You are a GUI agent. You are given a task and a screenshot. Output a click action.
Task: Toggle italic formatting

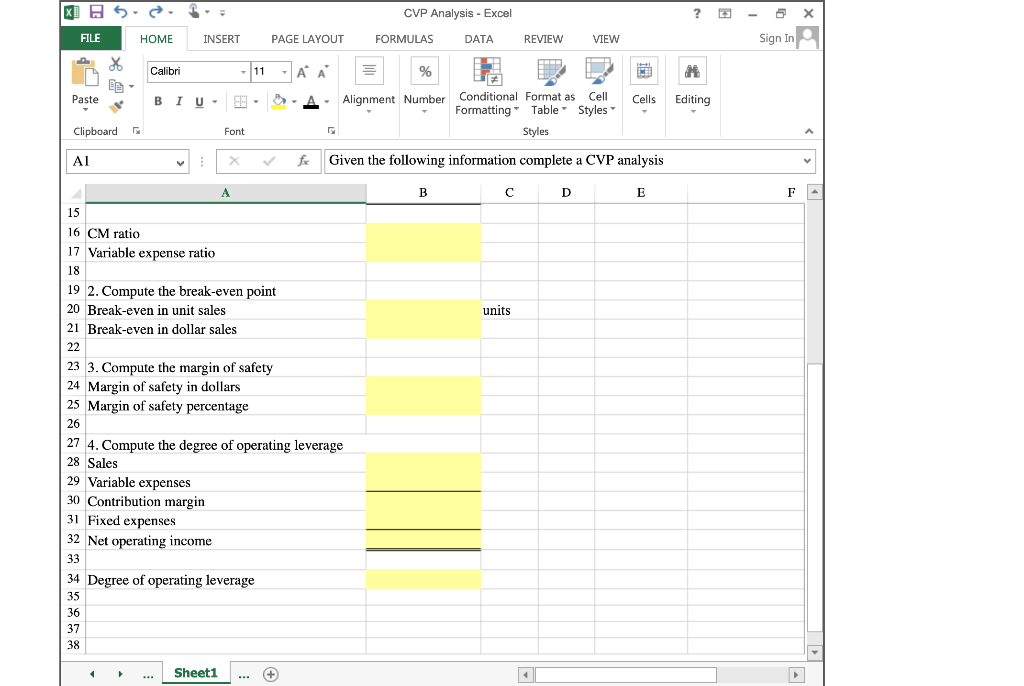click(178, 101)
